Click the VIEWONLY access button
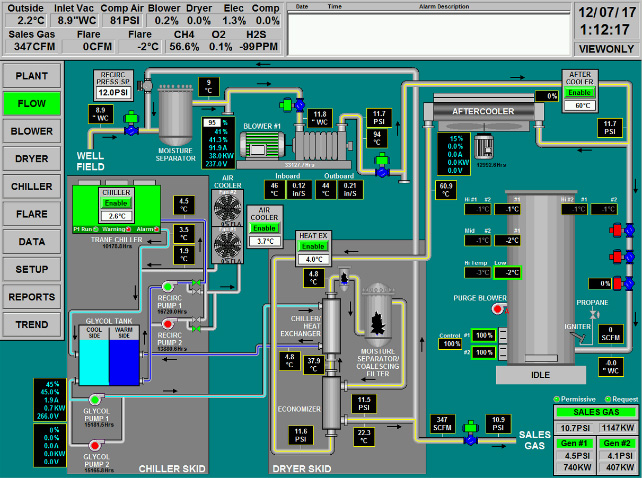The height and width of the screenshot is (478, 642). click(606, 49)
